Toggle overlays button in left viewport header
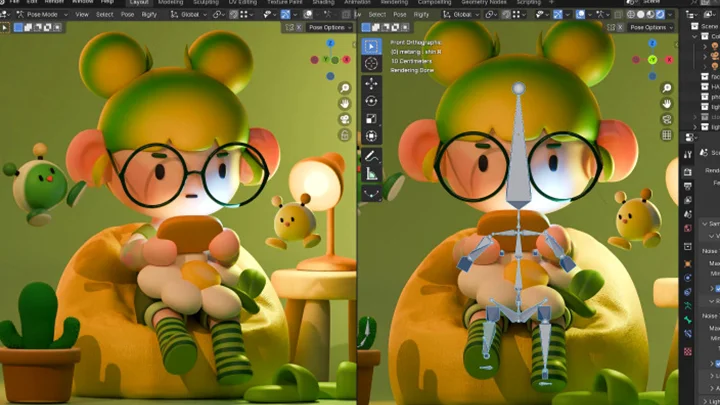The image size is (720, 405). [x=308, y=15]
